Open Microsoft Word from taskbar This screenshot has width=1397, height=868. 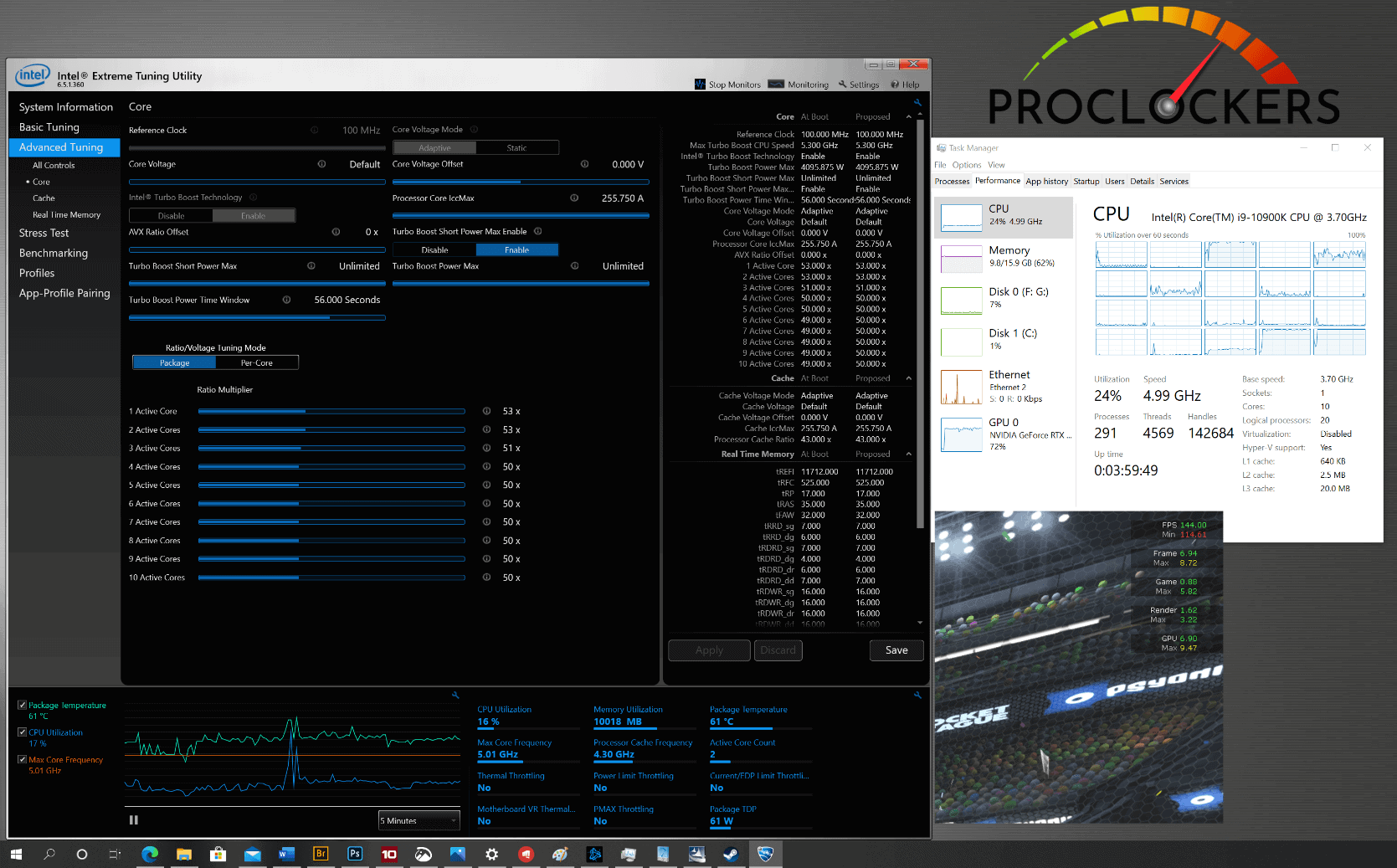[286, 854]
